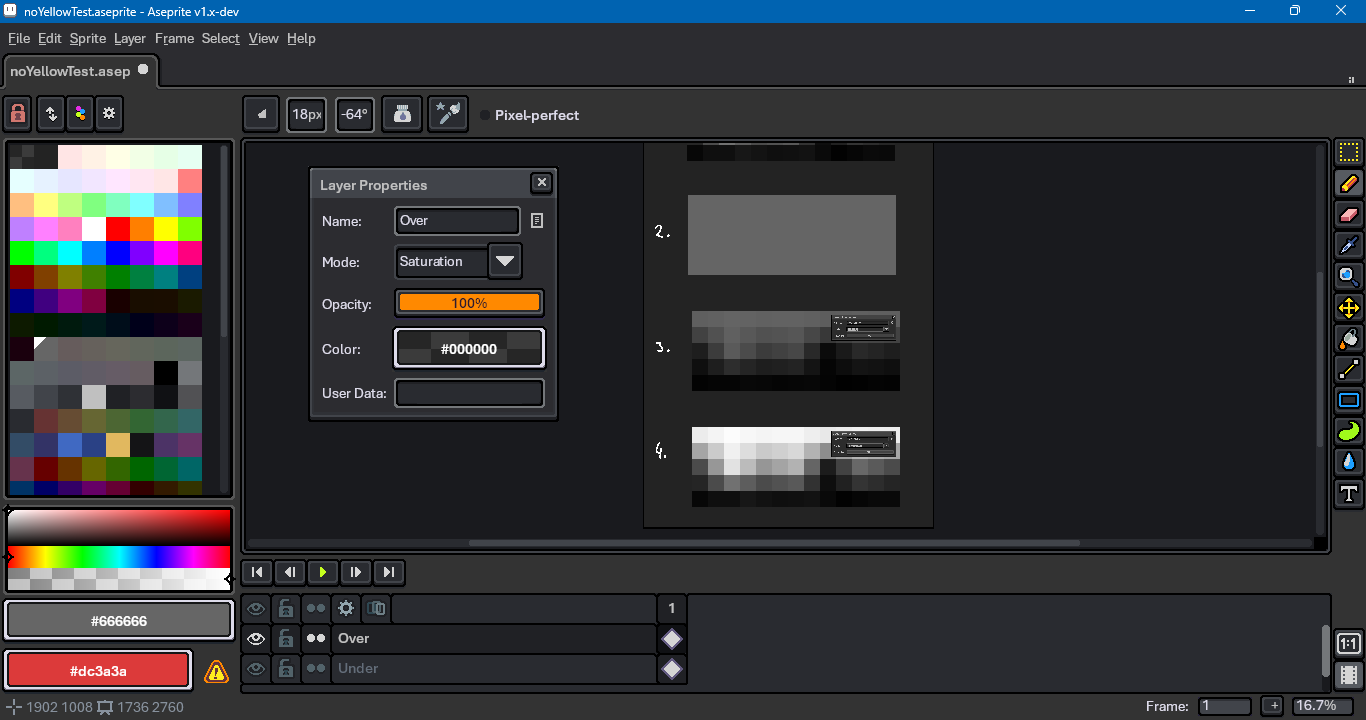
Task: Open the Sprite menu
Action: click(87, 38)
